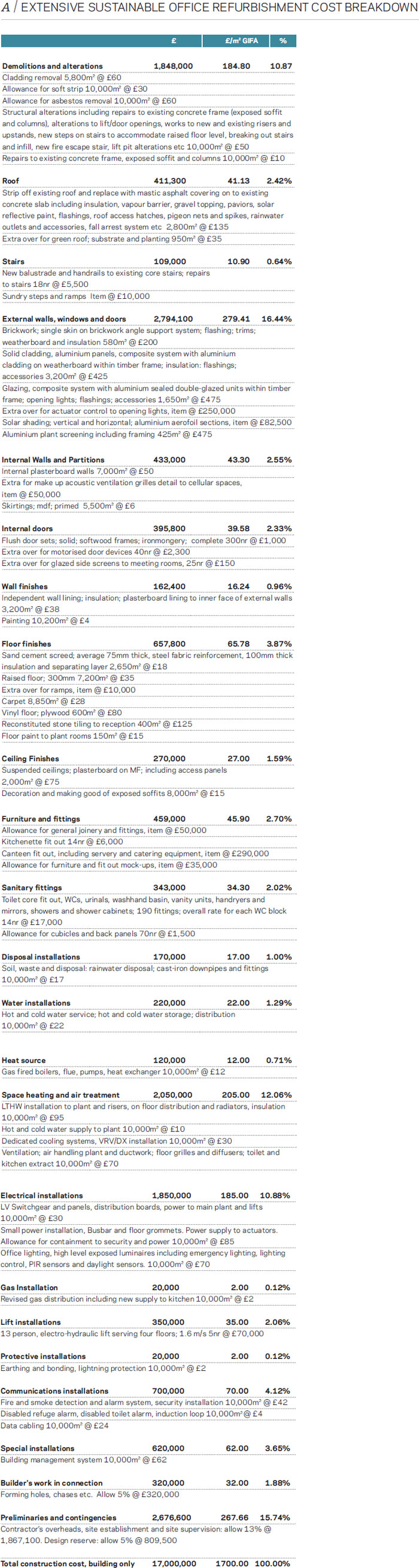Click External walls, windows and doors heading

pyautogui.click(x=64, y=319)
